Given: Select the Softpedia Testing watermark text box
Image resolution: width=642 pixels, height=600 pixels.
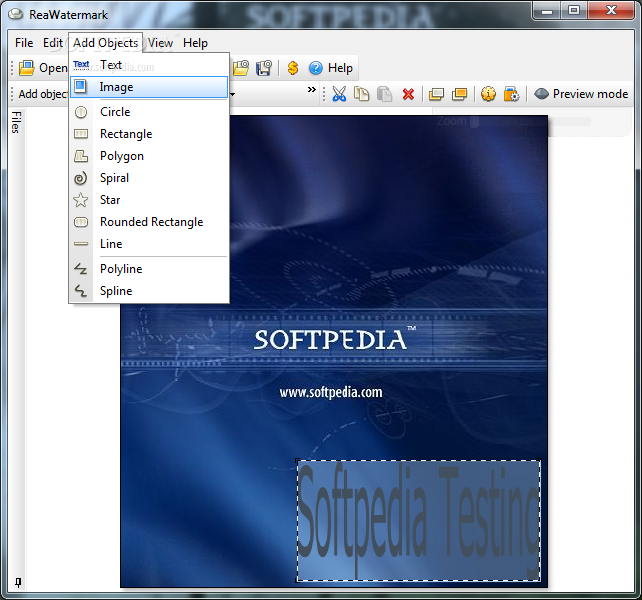Looking at the screenshot, I should tap(418, 520).
